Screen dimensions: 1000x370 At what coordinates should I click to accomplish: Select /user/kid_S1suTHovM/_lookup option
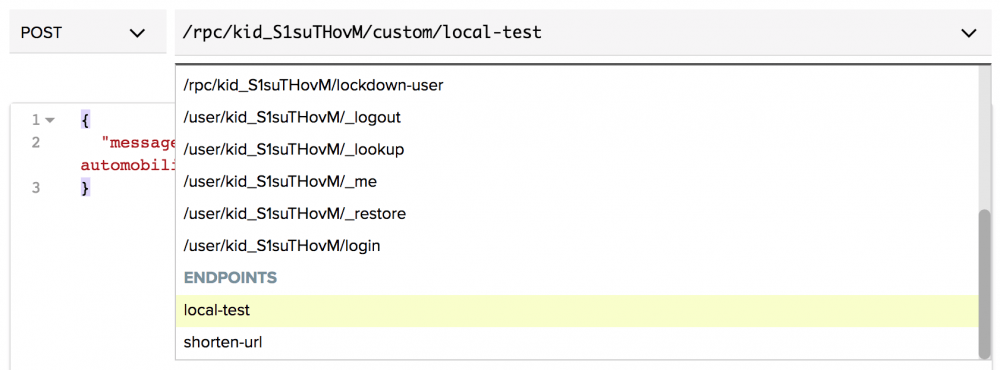pos(577,149)
